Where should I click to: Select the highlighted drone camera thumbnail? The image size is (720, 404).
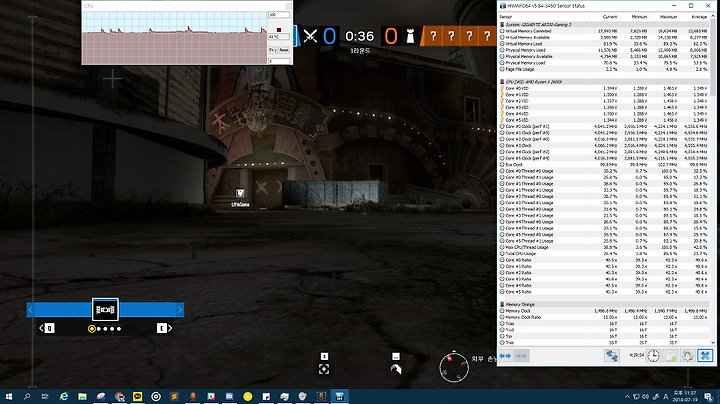pyautogui.click(x=105, y=310)
